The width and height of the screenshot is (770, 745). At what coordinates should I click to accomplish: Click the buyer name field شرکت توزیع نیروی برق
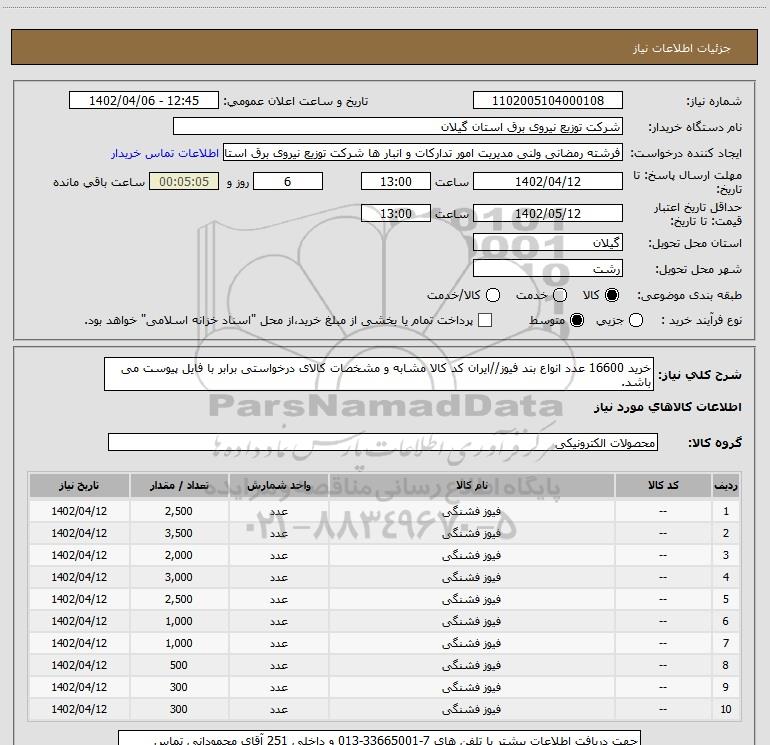point(398,127)
